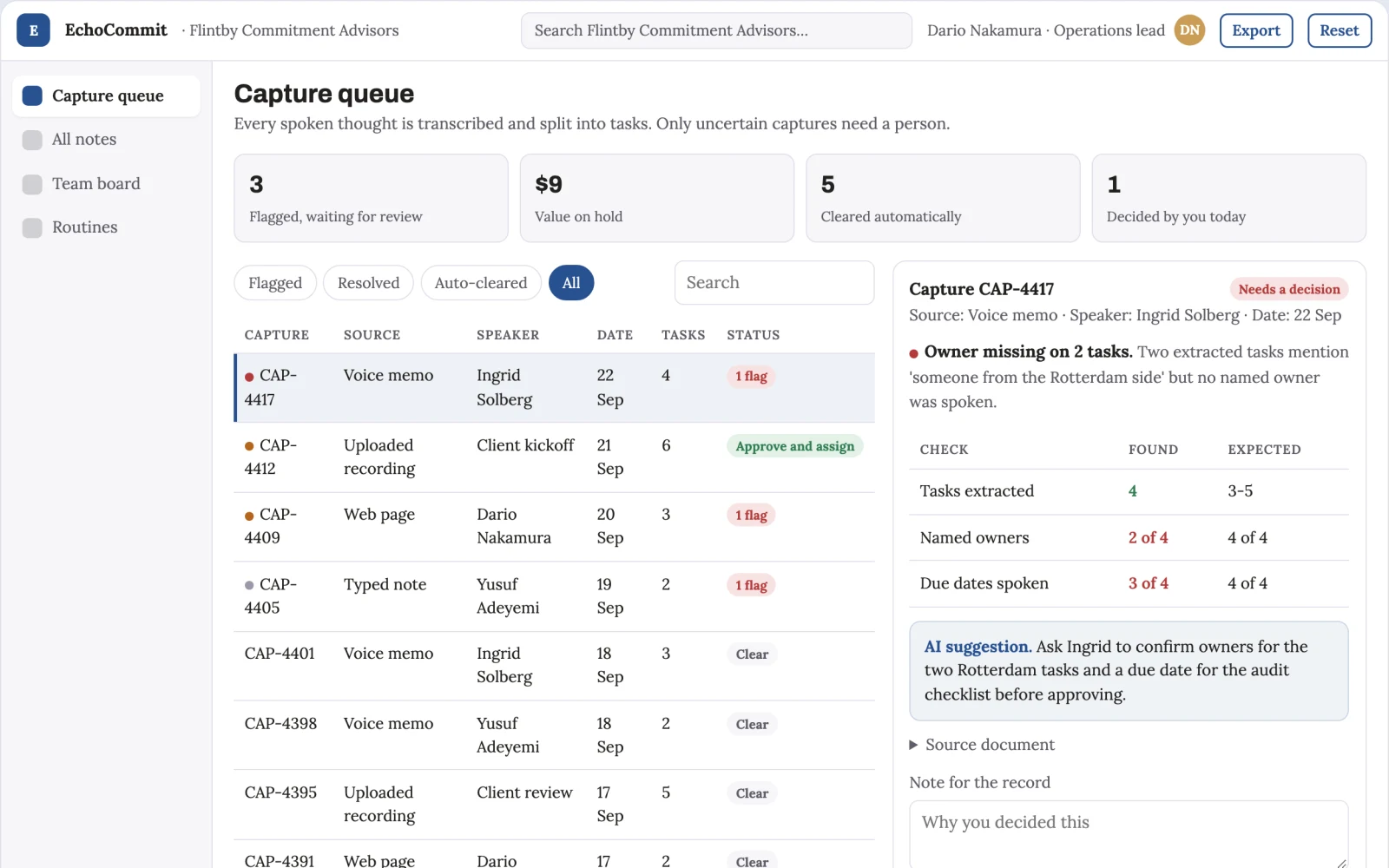The image size is (1389, 868).
Task: Show Resolved captures
Action: coord(368,283)
